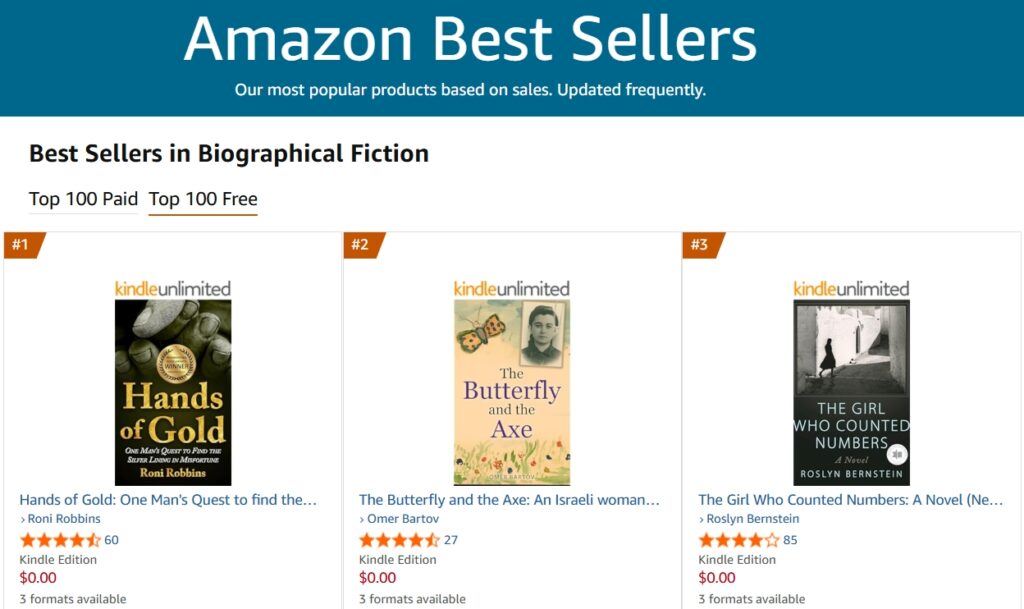Click the Kindle Unlimited logo above Butterfly and the Axe
The image size is (1024, 609).
[512, 288]
